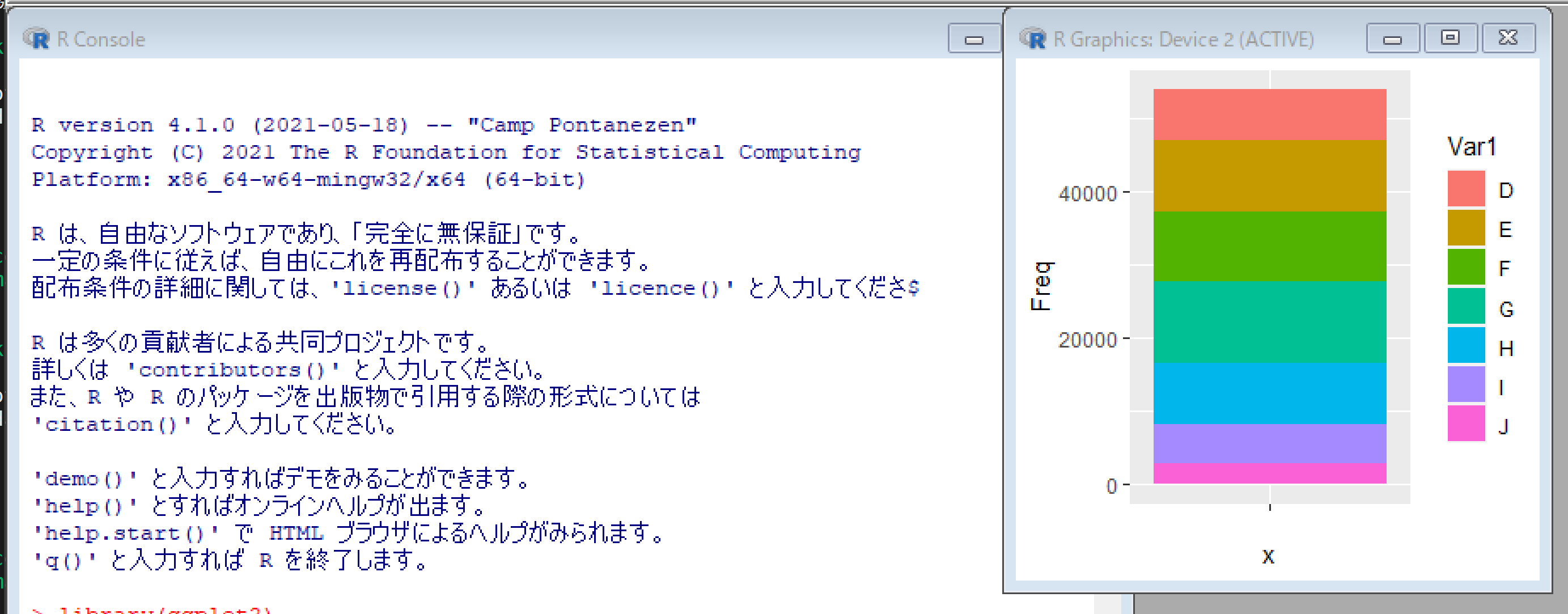Close the R Graphics Device 2 window
This screenshot has width=1568, height=614.
(1508, 39)
